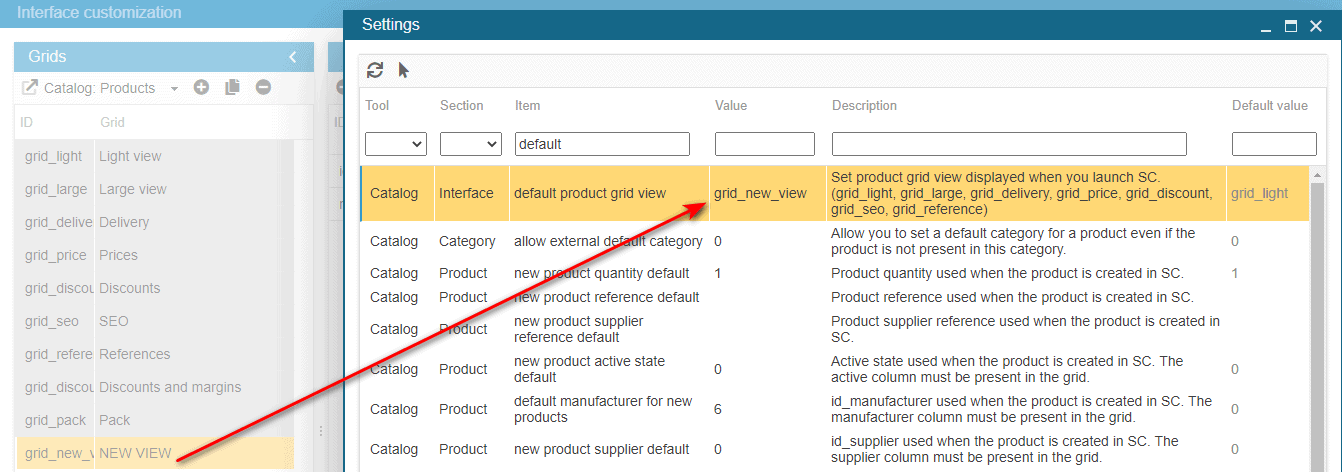Click the grid_new_view value cell
Image resolution: width=1342 pixels, height=472 pixels.
[x=760, y=193]
